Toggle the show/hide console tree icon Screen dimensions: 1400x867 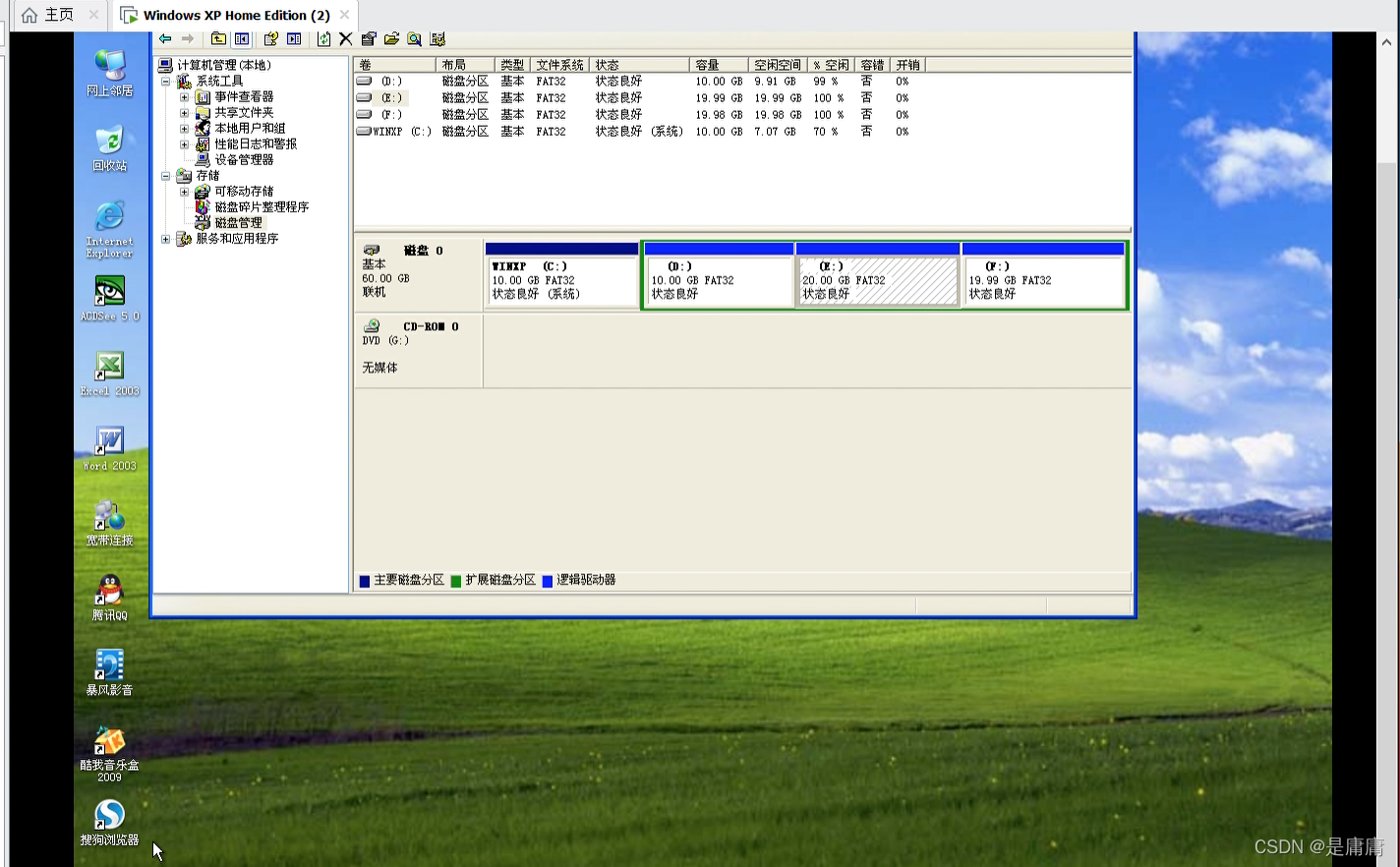tap(242, 39)
